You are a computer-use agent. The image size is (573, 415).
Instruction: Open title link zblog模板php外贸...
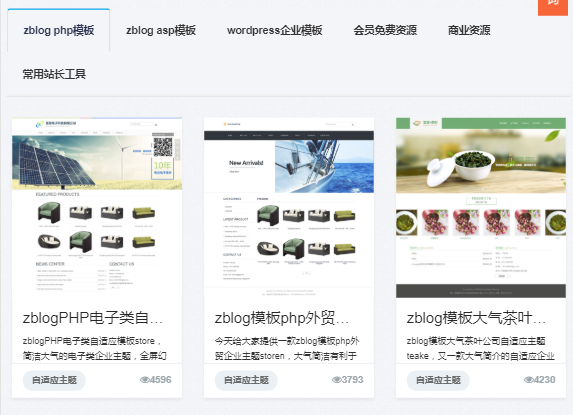(282, 318)
